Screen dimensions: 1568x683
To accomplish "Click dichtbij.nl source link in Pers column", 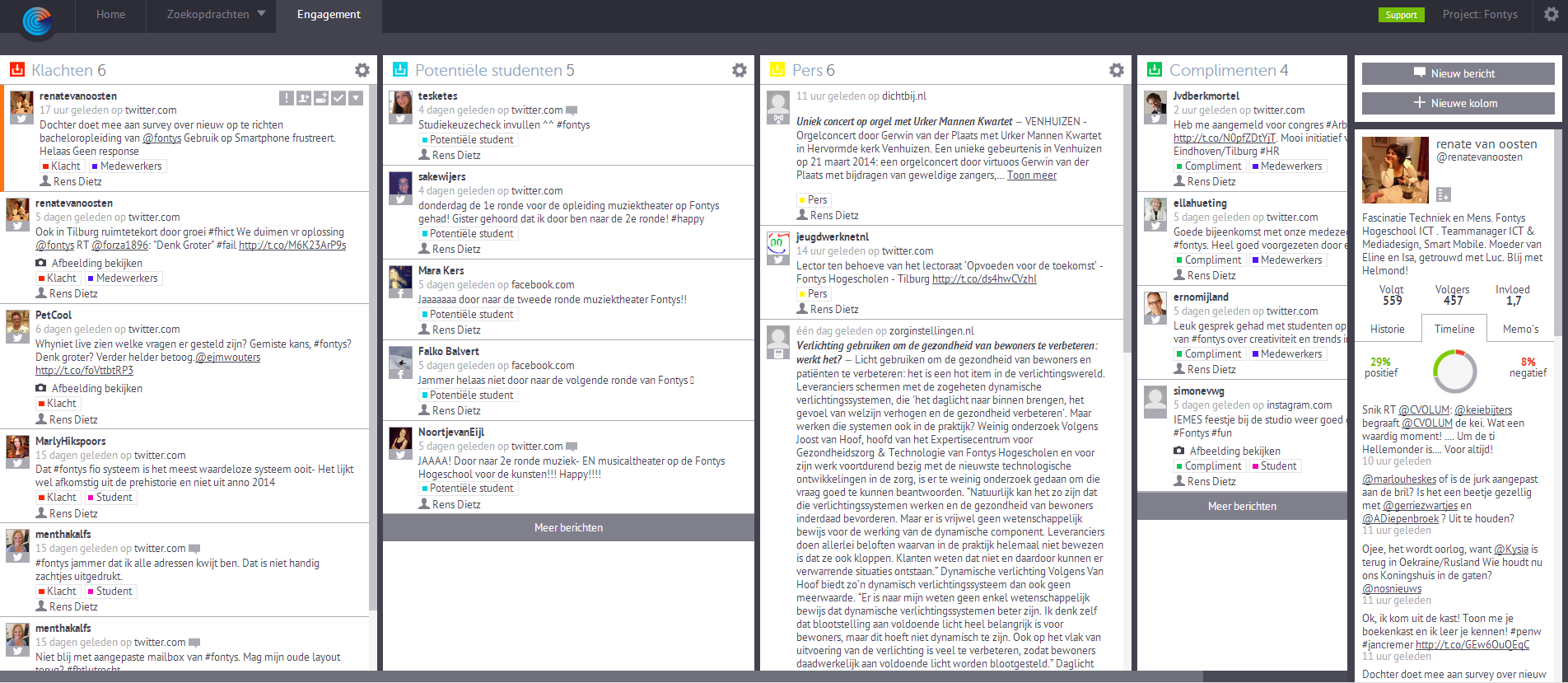I will (904, 96).
